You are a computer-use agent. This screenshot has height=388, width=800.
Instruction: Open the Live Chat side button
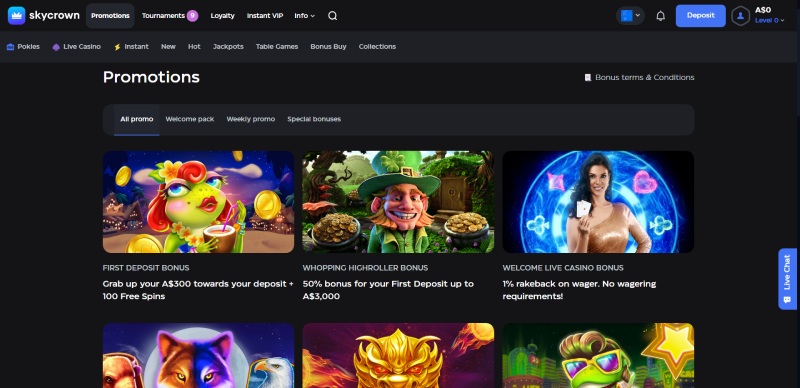788,279
